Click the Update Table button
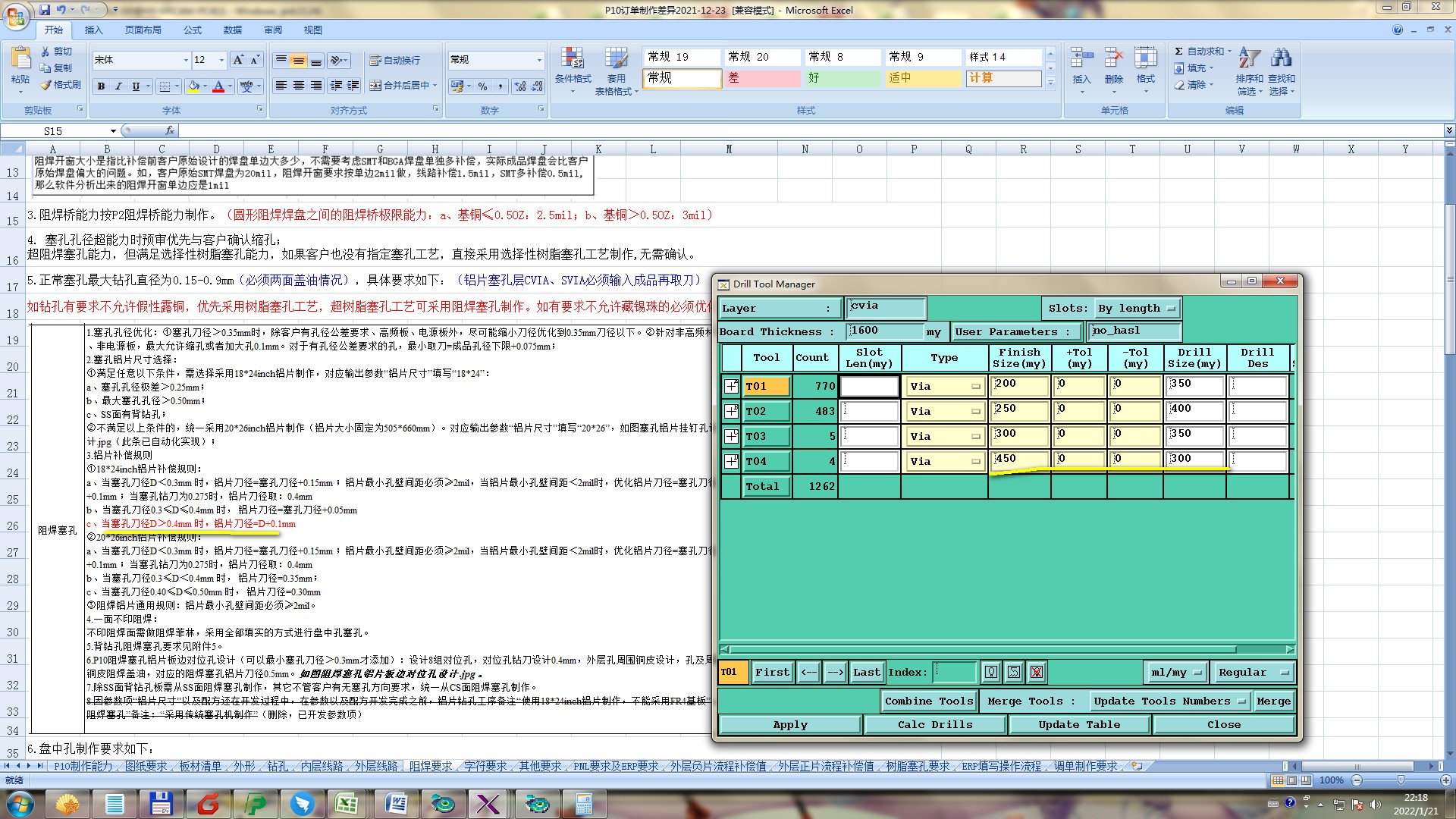1456x819 pixels. (1079, 724)
